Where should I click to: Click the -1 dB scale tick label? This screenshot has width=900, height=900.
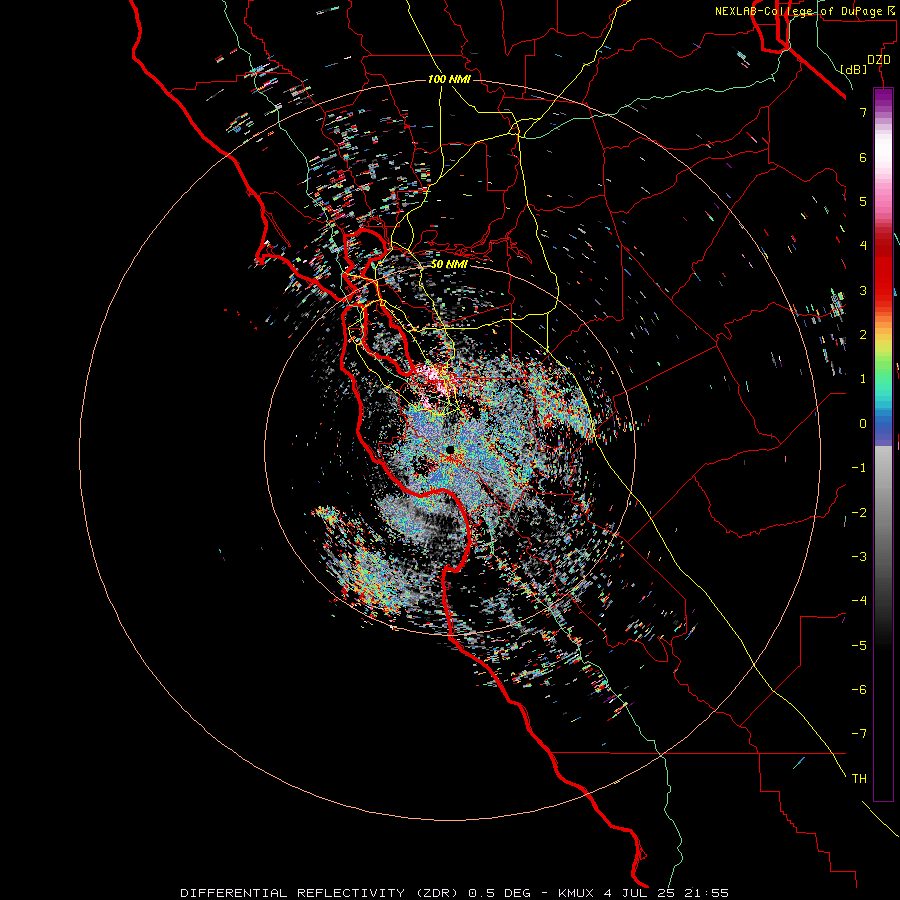click(x=859, y=468)
